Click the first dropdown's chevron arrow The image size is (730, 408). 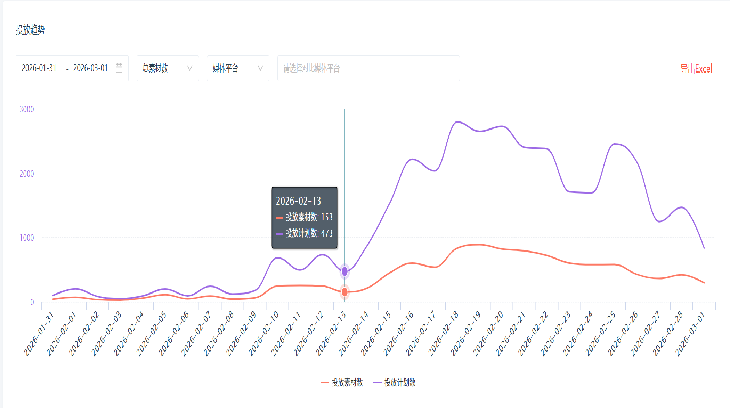click(x=189, y=68)
